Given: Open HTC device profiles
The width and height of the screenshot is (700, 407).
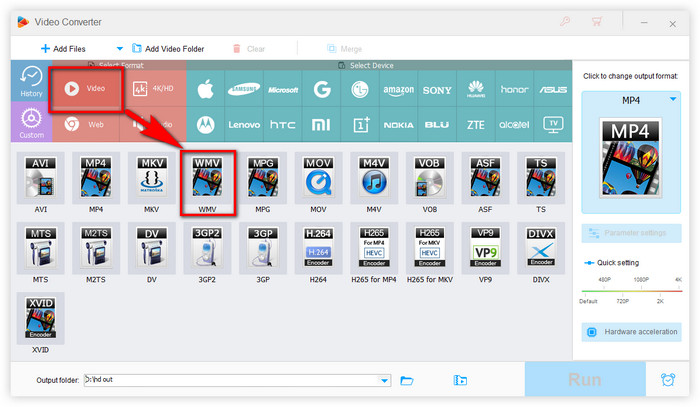Looking at the screenshot, I should pyautogui.click(x=283, y=125).
